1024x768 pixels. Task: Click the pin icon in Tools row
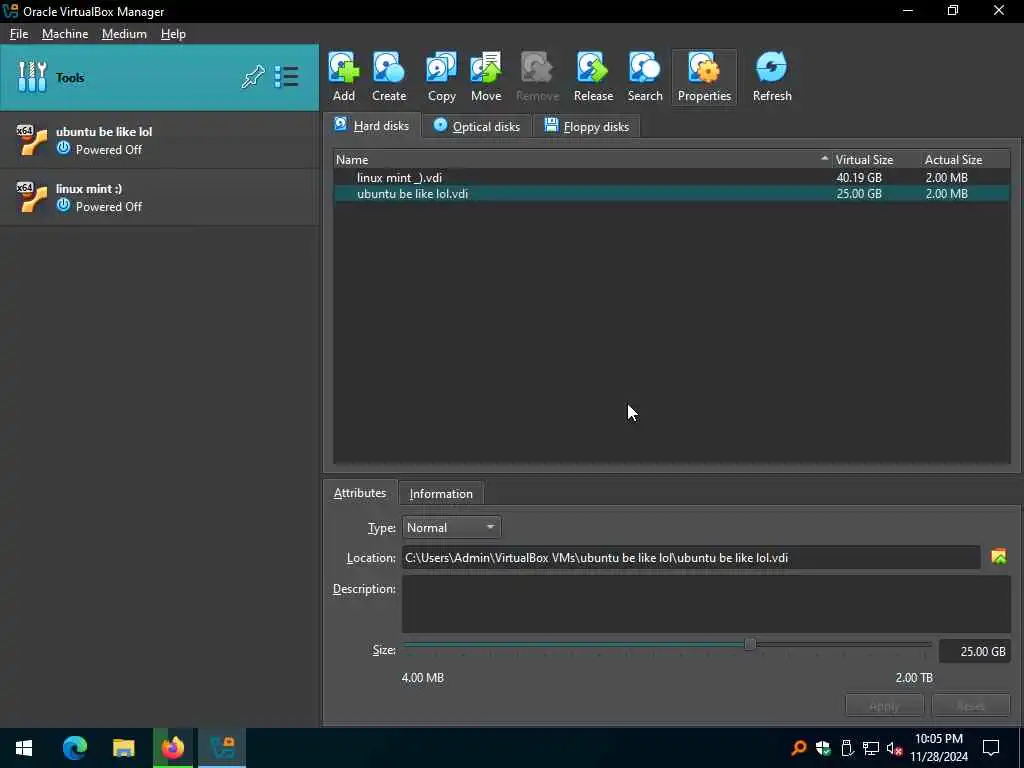click(253, 77)
